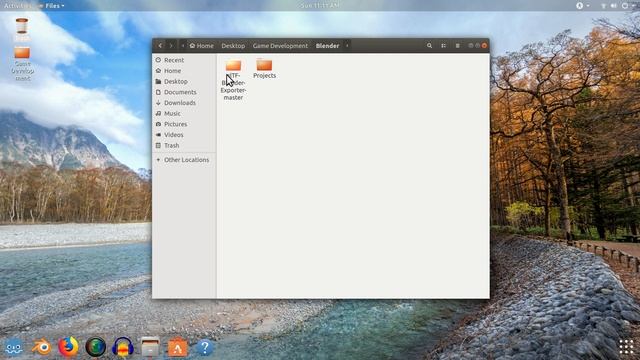Click the Projects folder name label
This screenshot has height=360, width=640.
coord(264,76)
